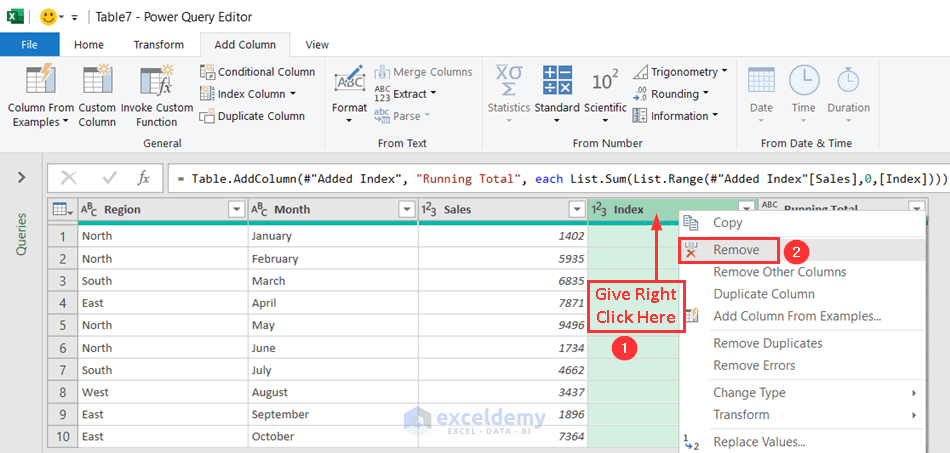Image resolution: width=950 pixels, height=453 pixels.
Task: Click table options icon in grid corner
Action: click(62, 210)
